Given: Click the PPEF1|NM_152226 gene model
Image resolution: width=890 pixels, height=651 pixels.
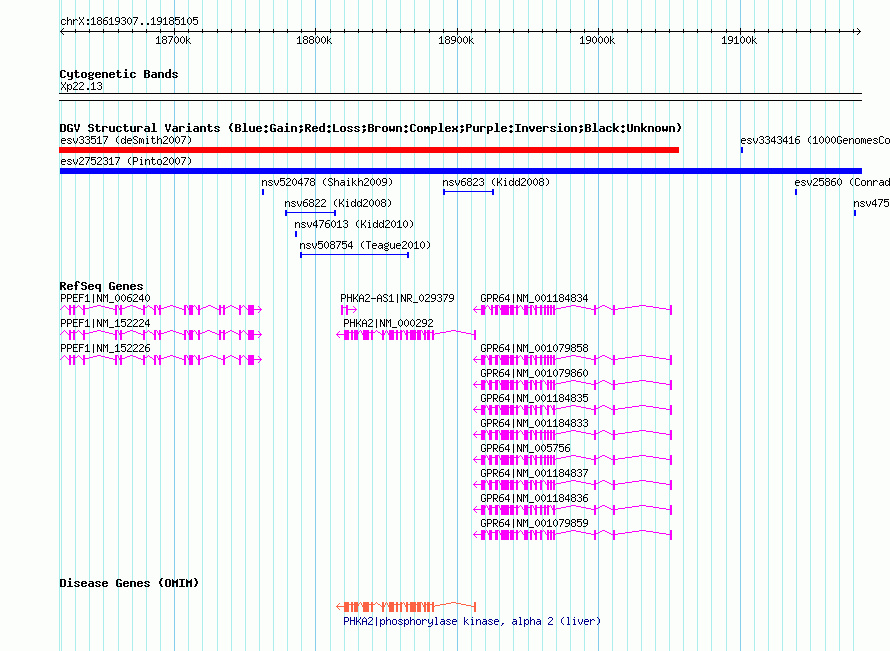Looking at the screenshot, I should [x=161, y=359].
